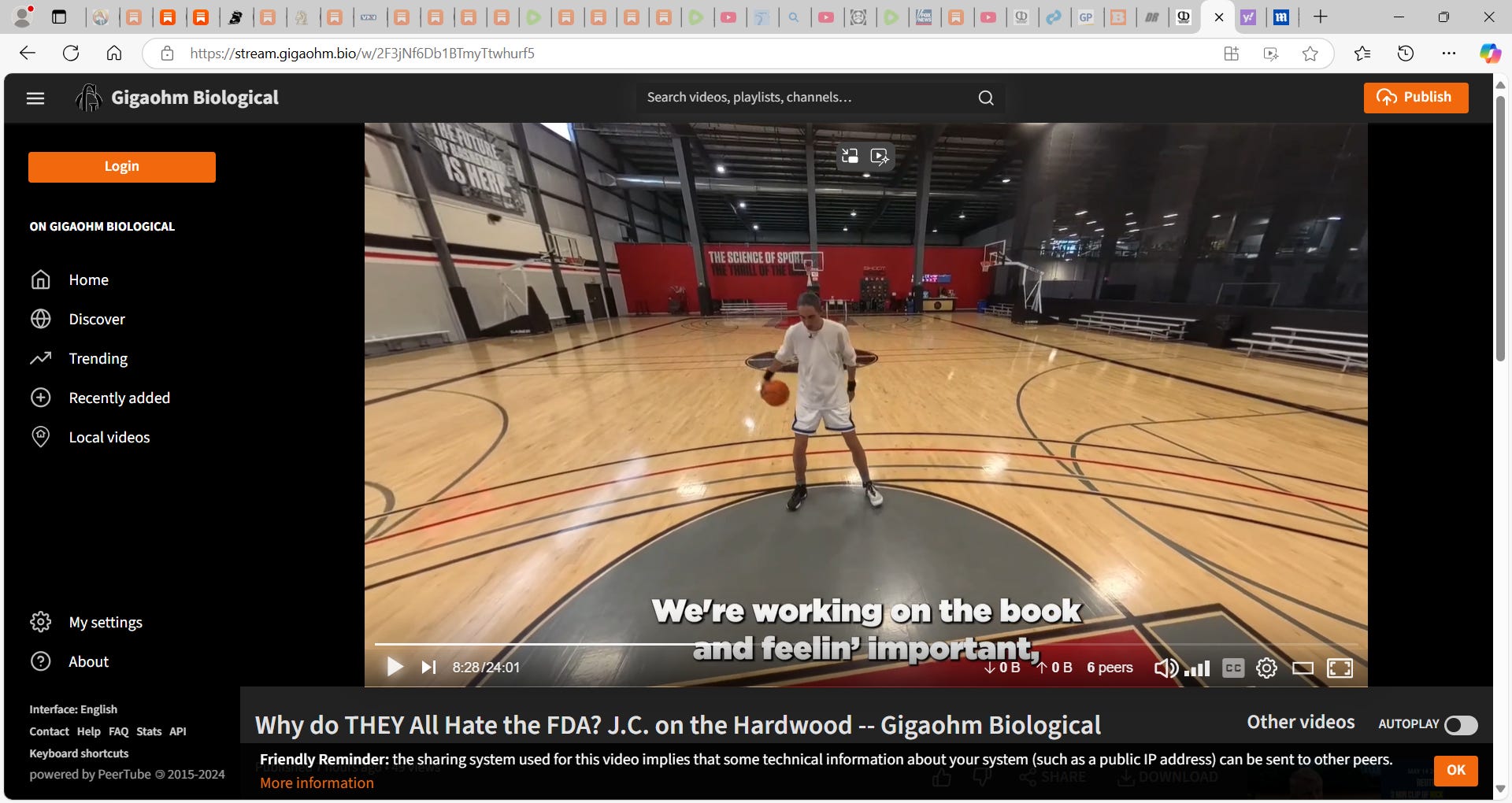Screen dimensions: 1512x803
Task: Play the video
Action: [395, 668]
